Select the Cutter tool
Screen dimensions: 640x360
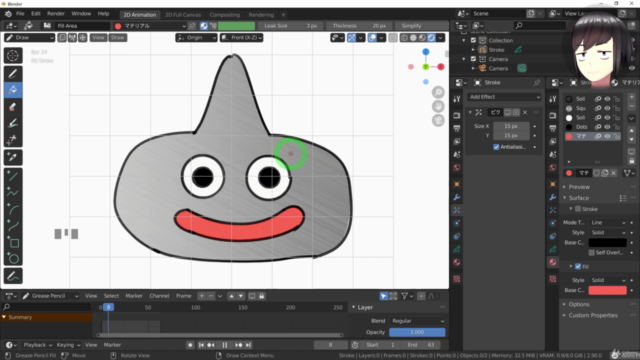pos(13,140)
